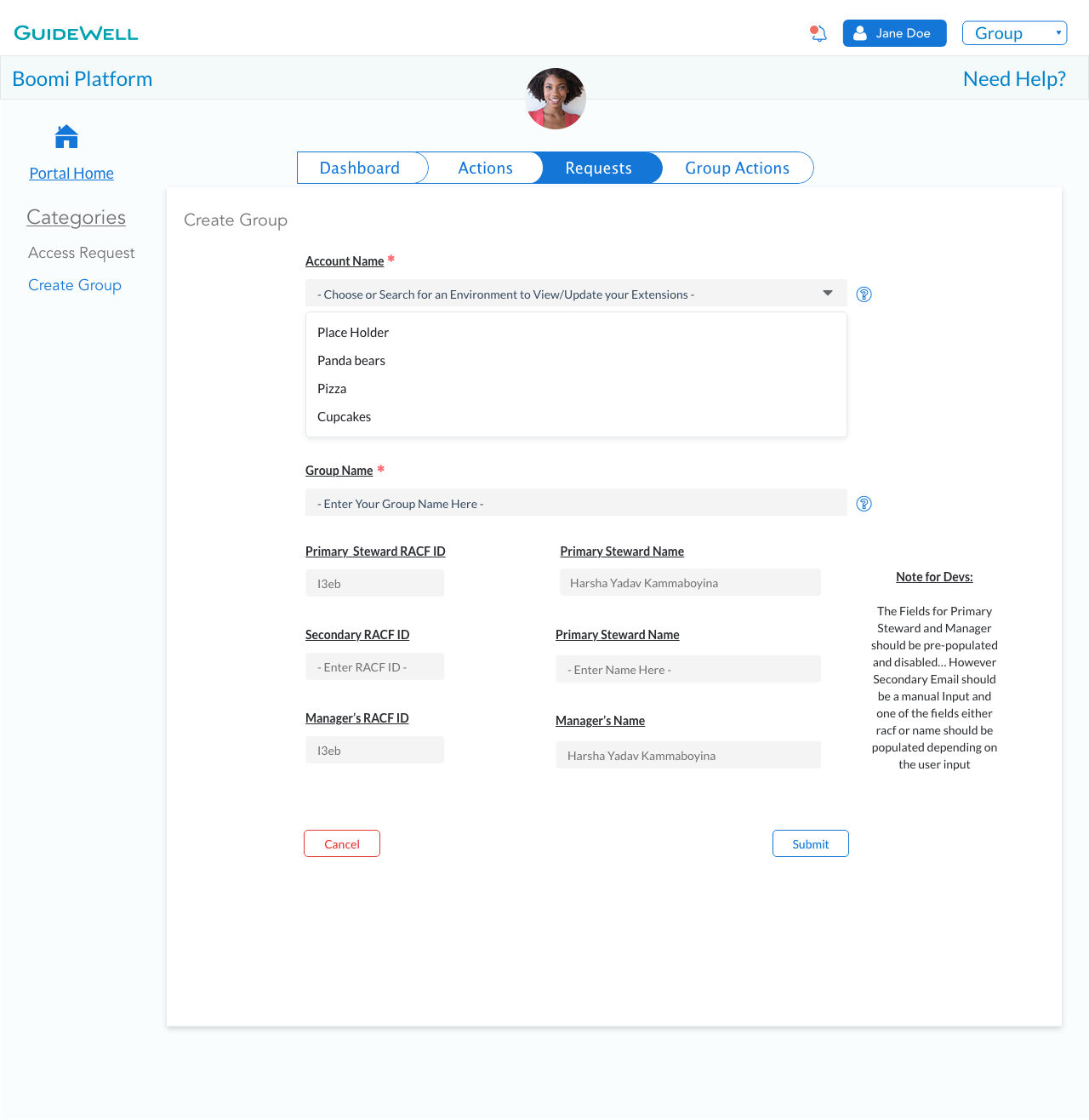The width and height of the screenshot is (1089, 1120).
Task: Select Place Holder from the dropdown list
Action: click(576, 333)
